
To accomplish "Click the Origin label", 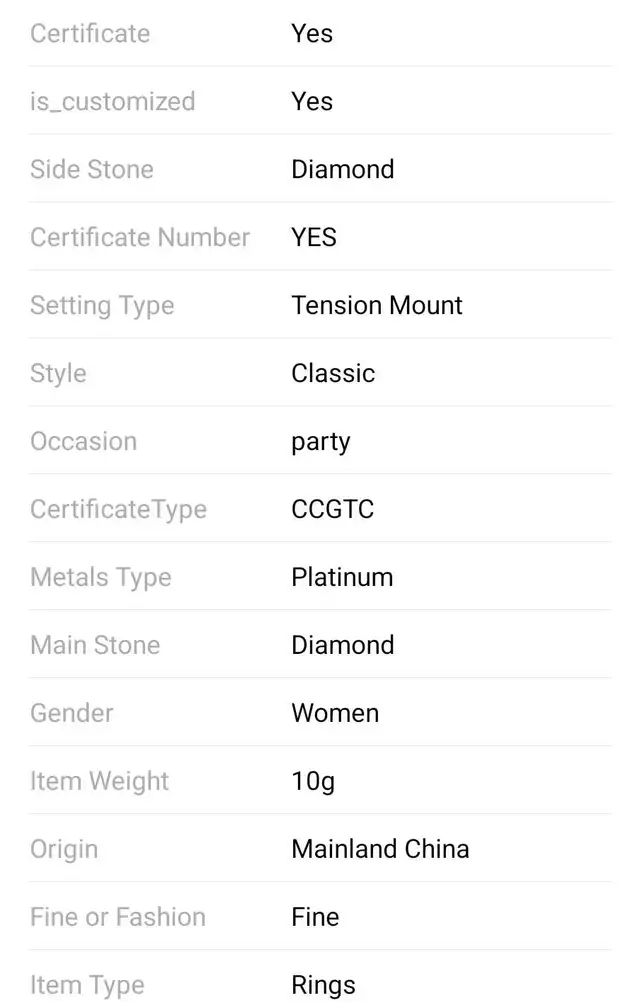I will click(64, 849).
